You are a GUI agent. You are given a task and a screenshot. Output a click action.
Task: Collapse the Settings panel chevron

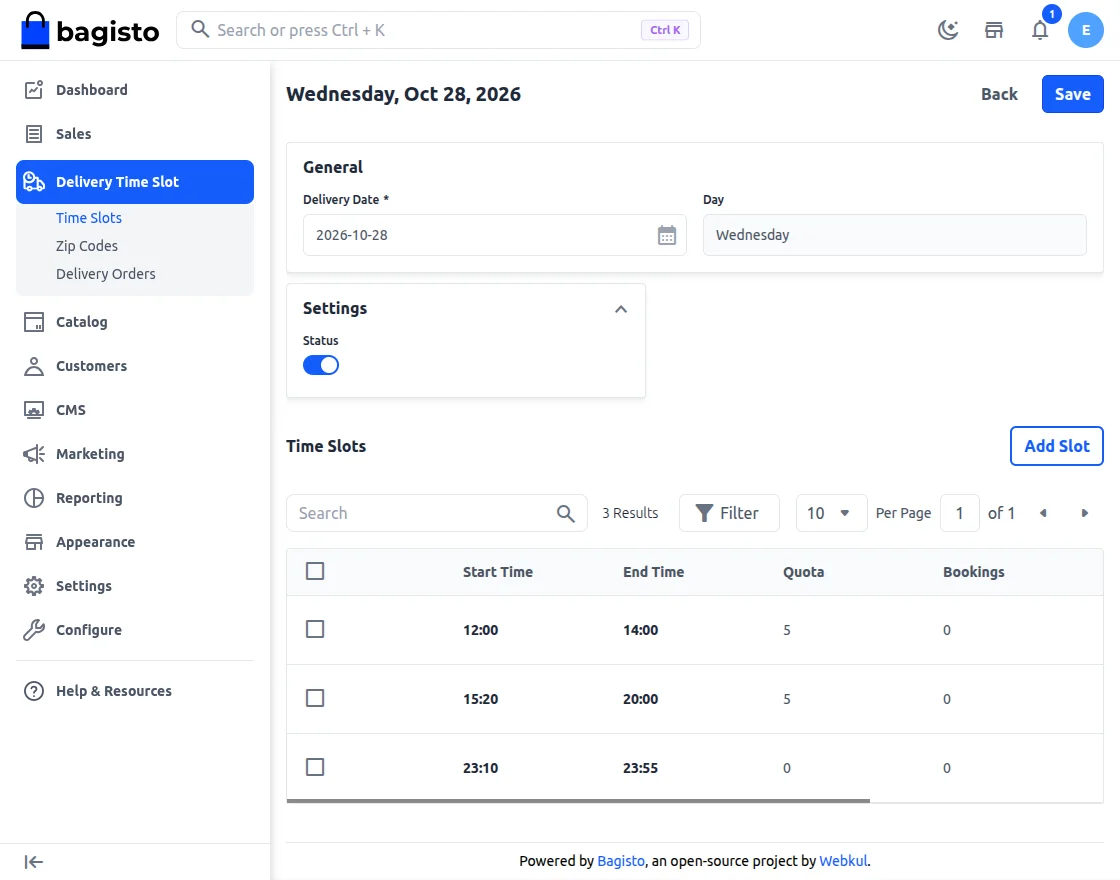(621, 309)
